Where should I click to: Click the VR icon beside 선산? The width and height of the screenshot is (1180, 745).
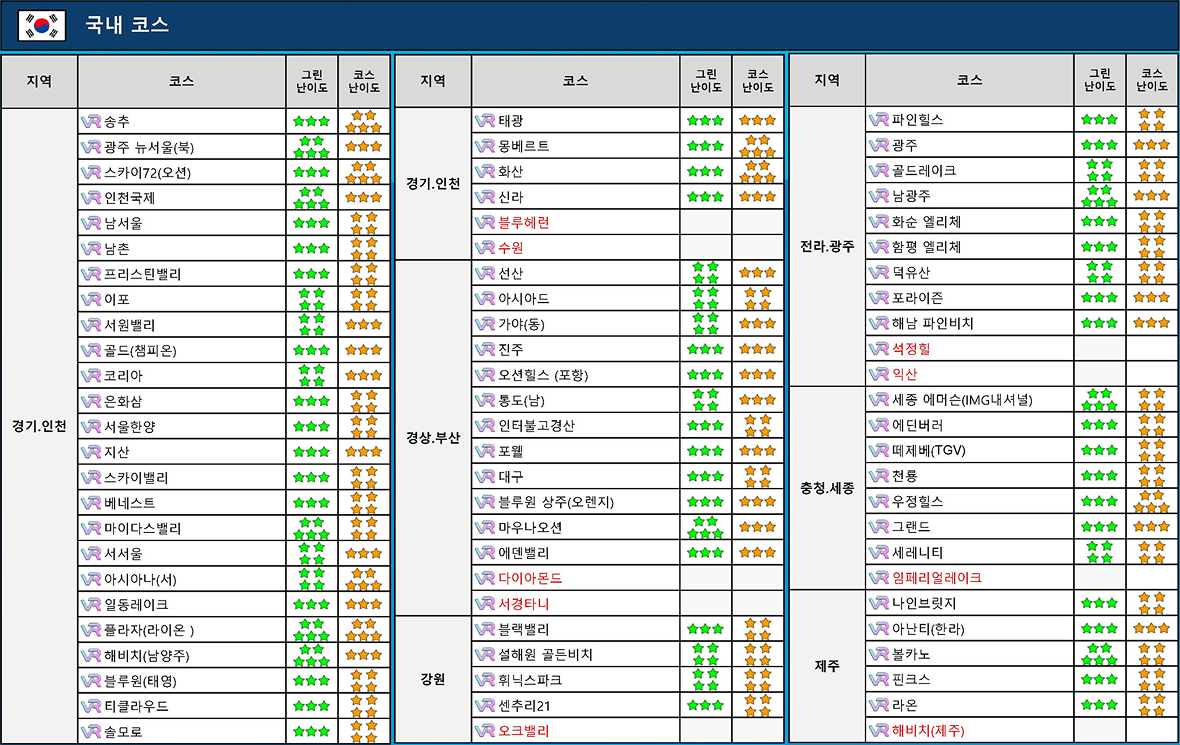click(485, 273)
